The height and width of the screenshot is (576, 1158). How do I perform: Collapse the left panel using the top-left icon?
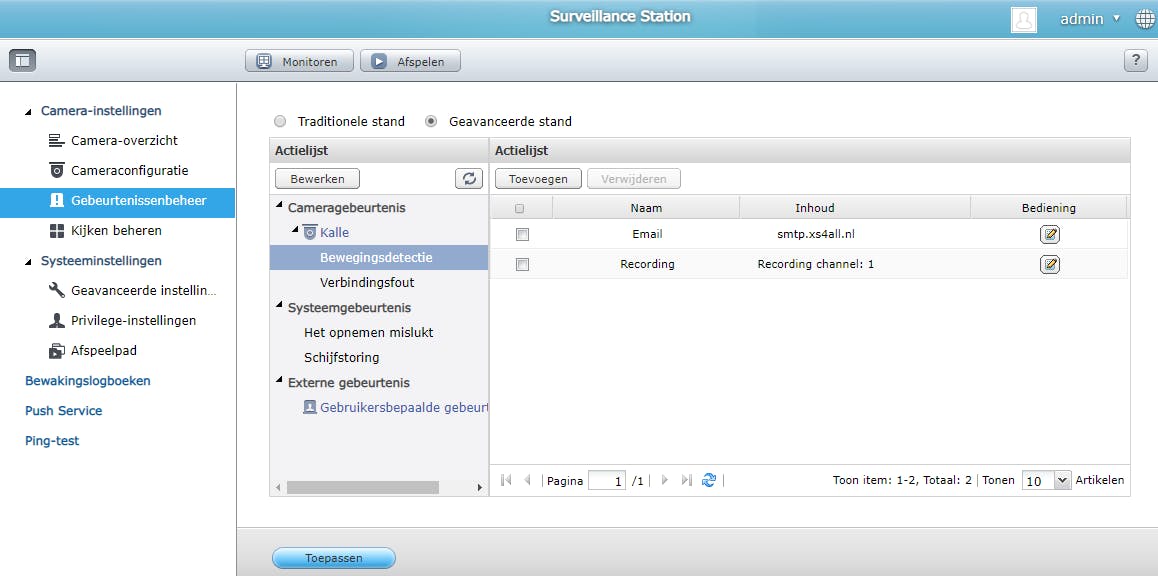[22, 60]
